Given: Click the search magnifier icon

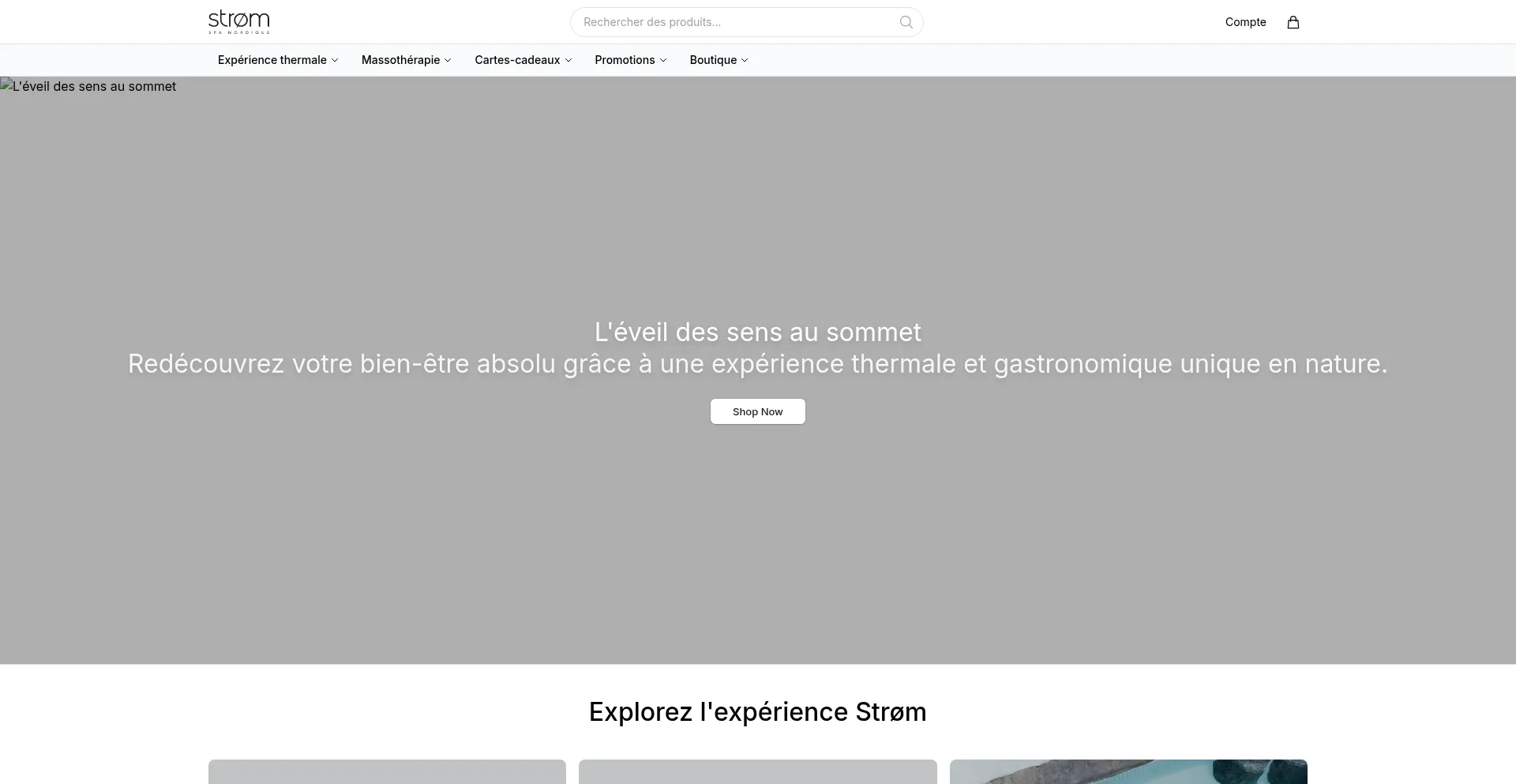Looking at the screenshot, I should point(906,22).
